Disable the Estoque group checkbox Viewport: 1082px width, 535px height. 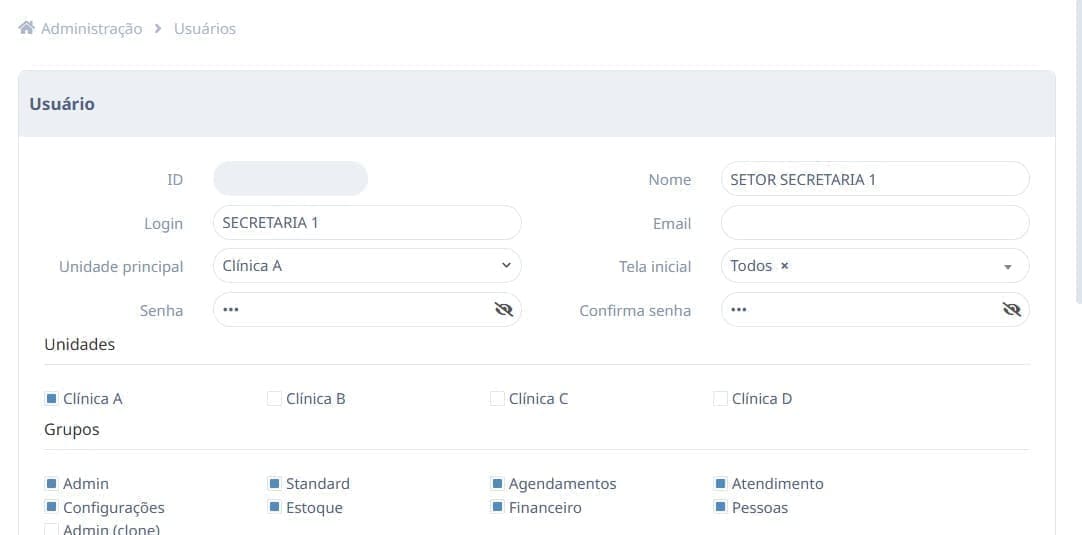[274, 507]
